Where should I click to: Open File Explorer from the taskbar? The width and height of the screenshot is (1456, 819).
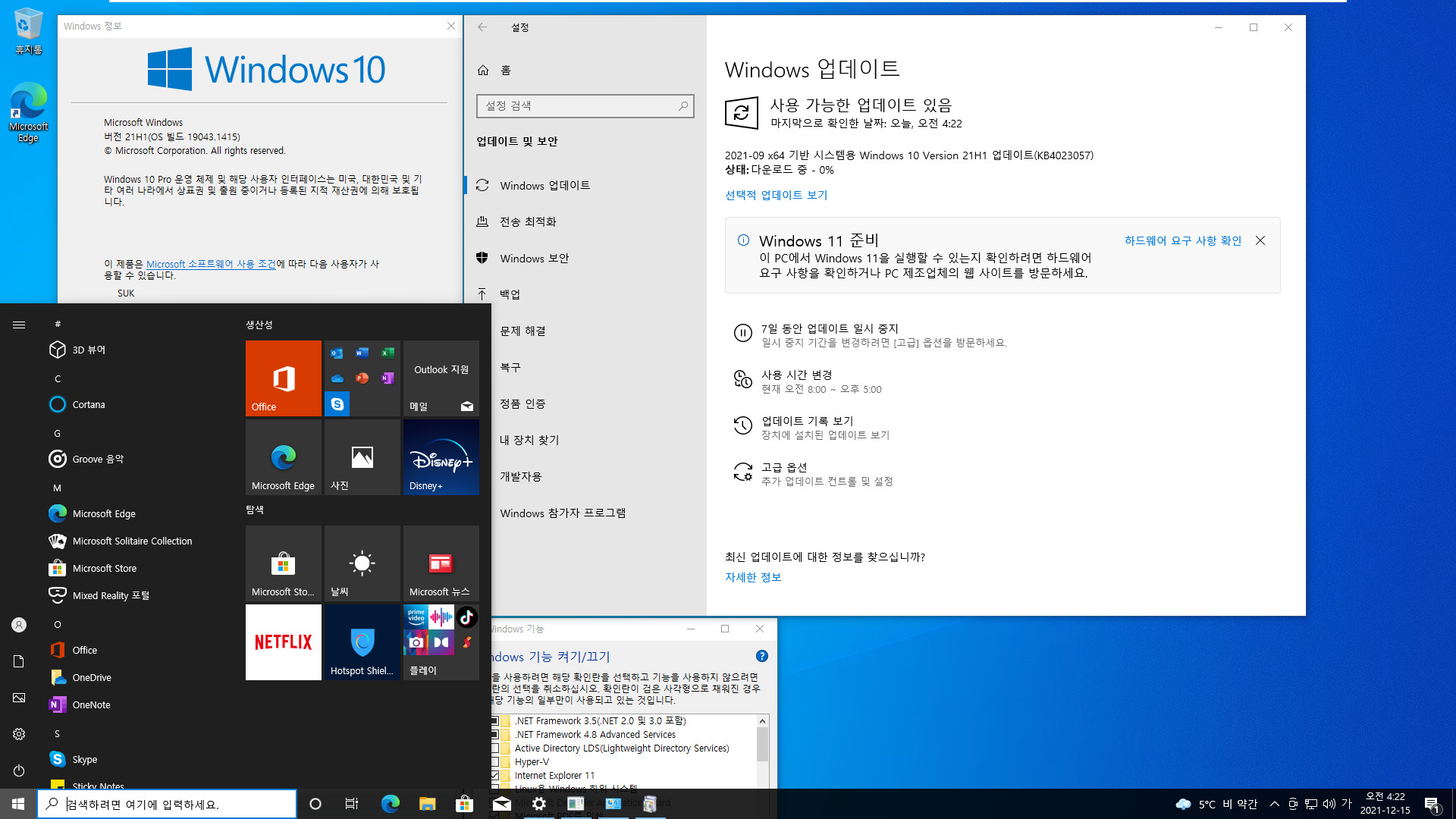tap(427, 804)
